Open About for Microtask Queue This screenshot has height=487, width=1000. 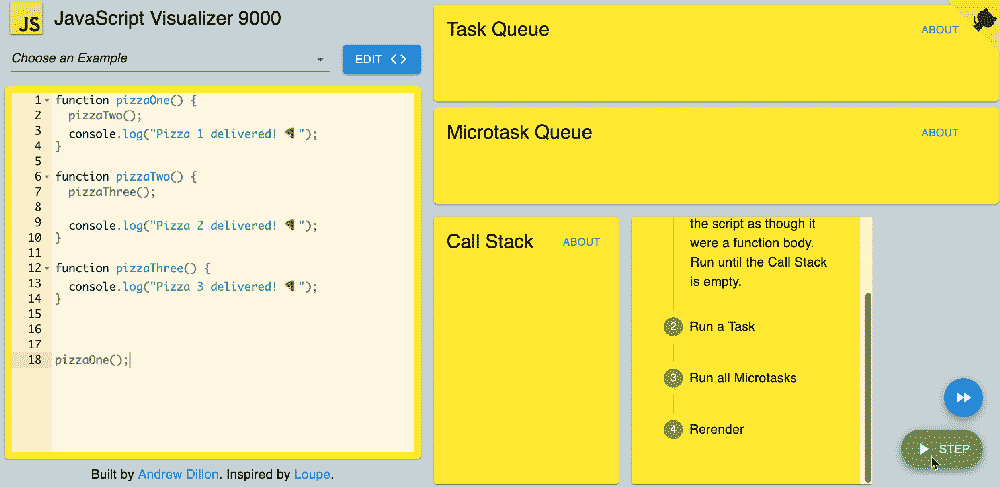(939, 133)
